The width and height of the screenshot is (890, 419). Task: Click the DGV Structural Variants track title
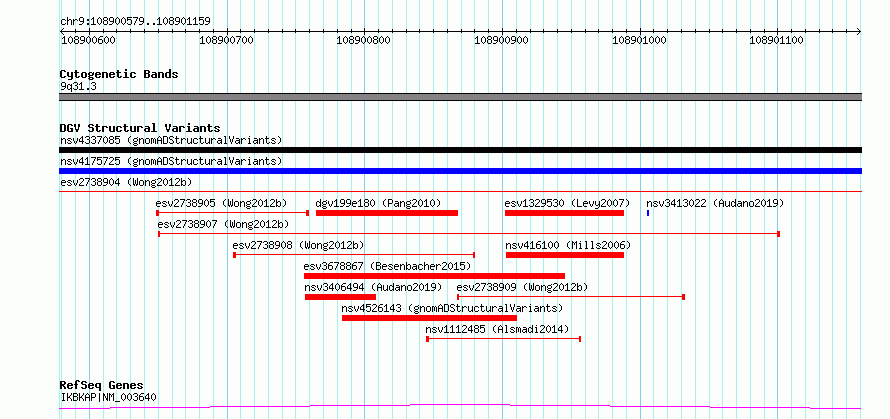140,128
